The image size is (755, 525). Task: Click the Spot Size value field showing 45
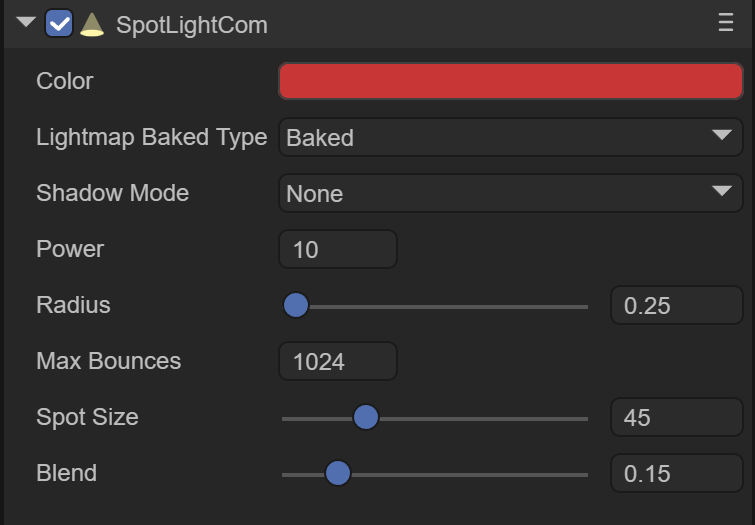676,418
